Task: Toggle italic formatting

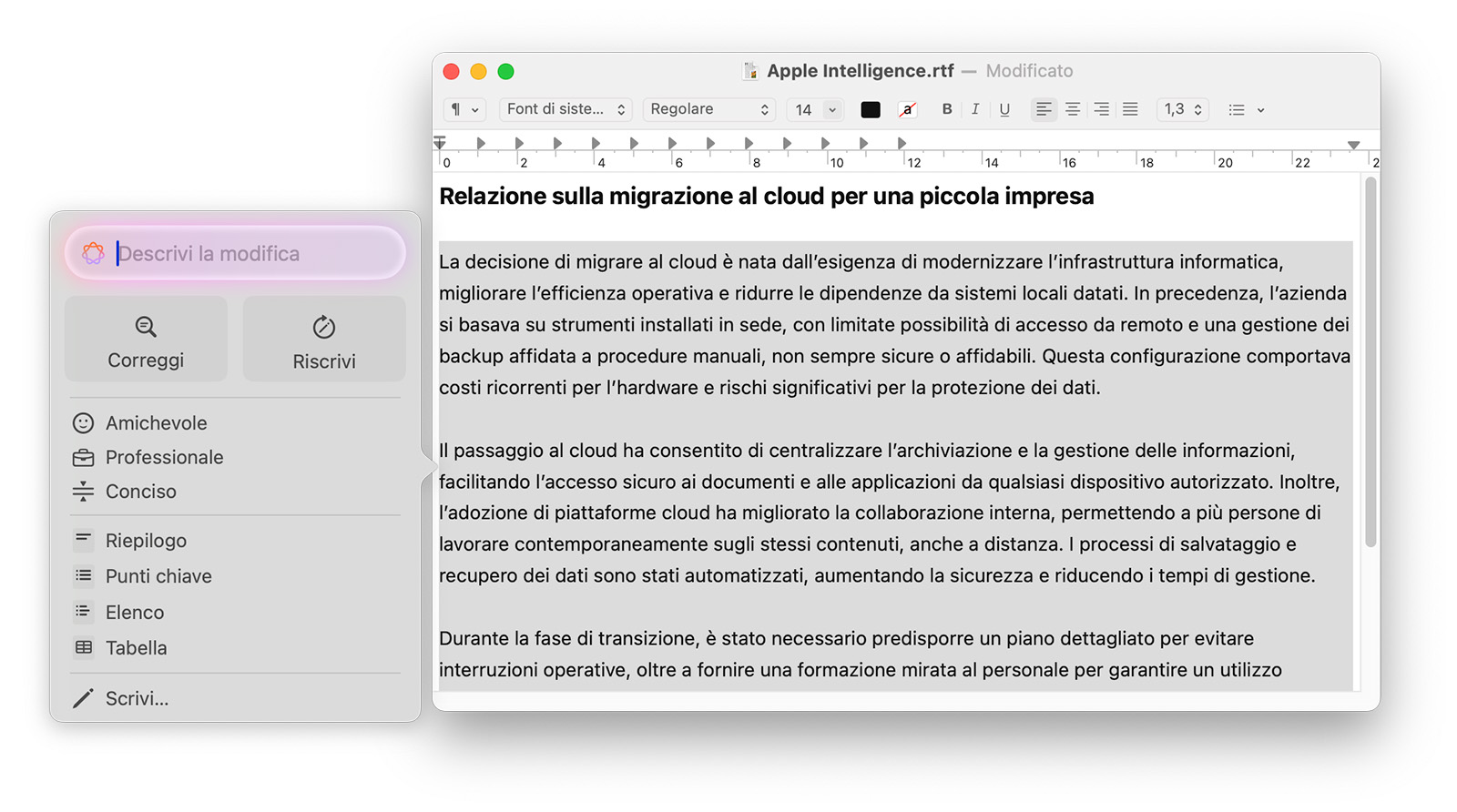Action: pos(975,109)
